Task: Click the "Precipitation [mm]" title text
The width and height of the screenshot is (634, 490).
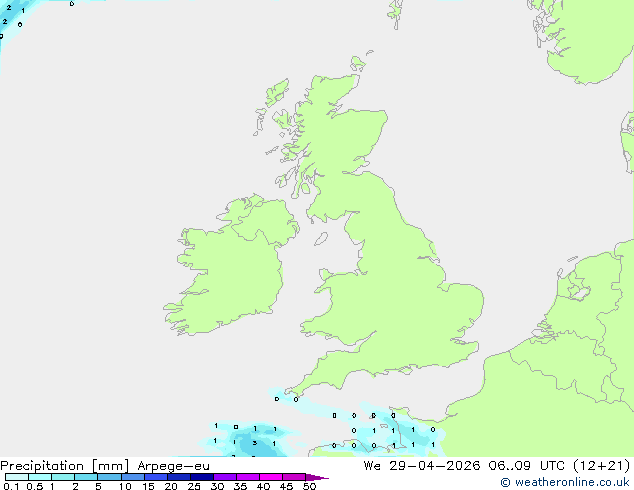Action: click(64, 466)
